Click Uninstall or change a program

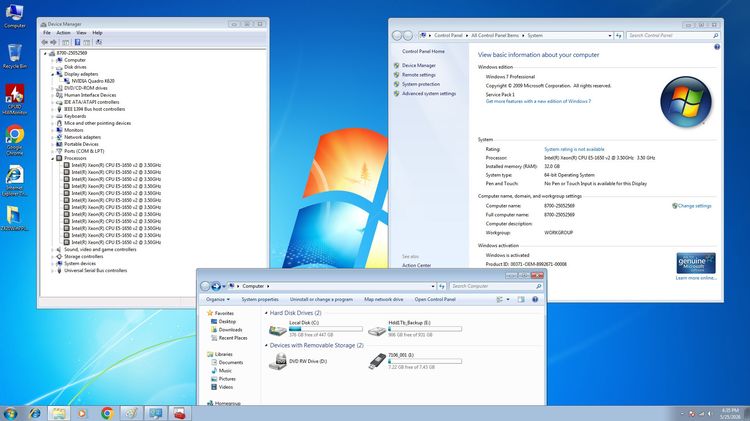pyautogui.click(x=321, y=299)
